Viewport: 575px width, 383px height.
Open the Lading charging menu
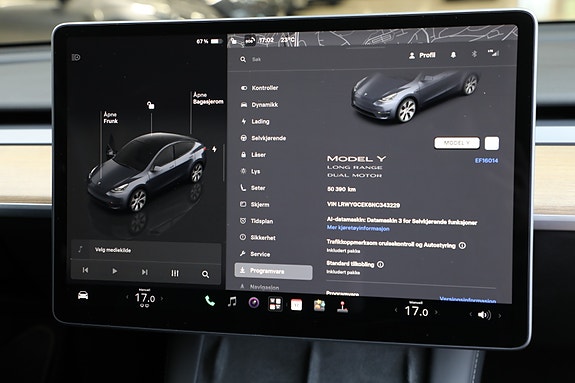coord(255,121)
